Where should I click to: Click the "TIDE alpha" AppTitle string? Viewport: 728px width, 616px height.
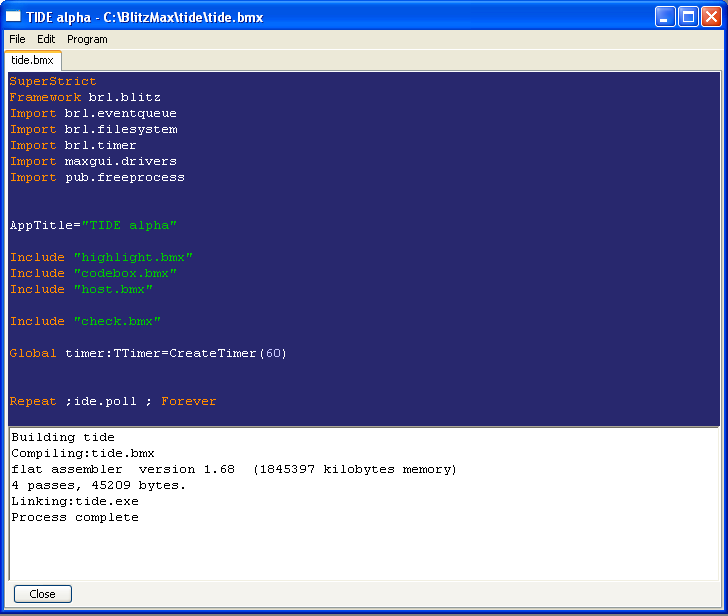click(x=129, y=226)
